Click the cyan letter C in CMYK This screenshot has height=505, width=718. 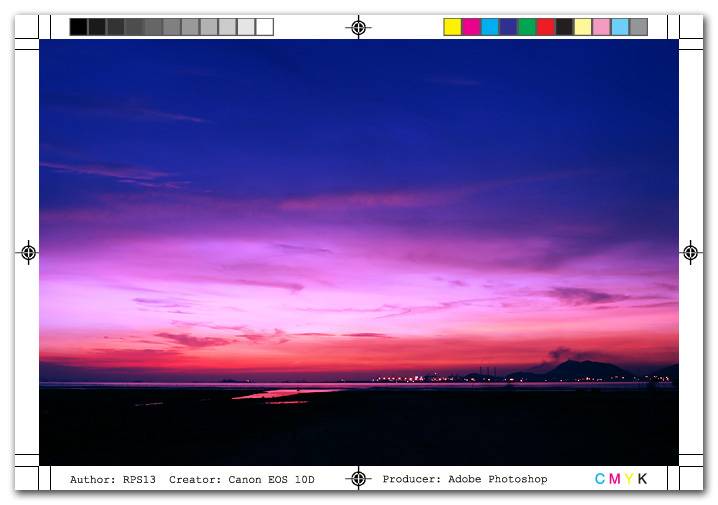coord(600,478)
